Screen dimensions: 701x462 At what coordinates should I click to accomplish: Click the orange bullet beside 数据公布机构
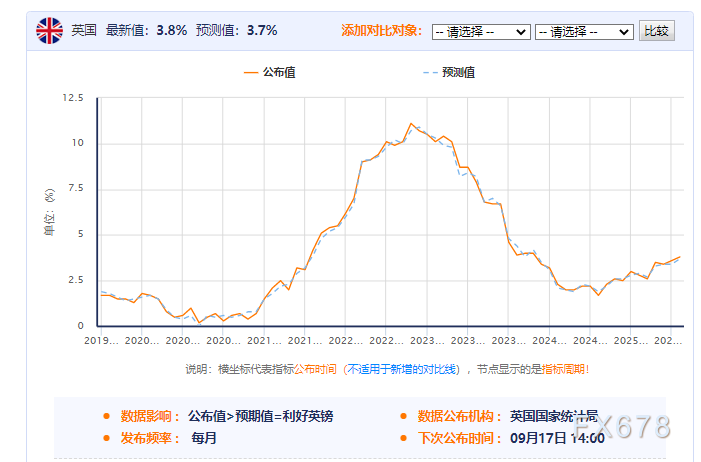404,416
